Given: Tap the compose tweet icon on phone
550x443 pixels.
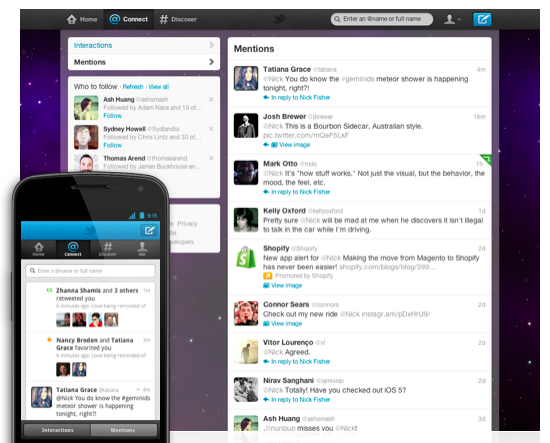Looking at the screenshot, I should tap(149, 230).
